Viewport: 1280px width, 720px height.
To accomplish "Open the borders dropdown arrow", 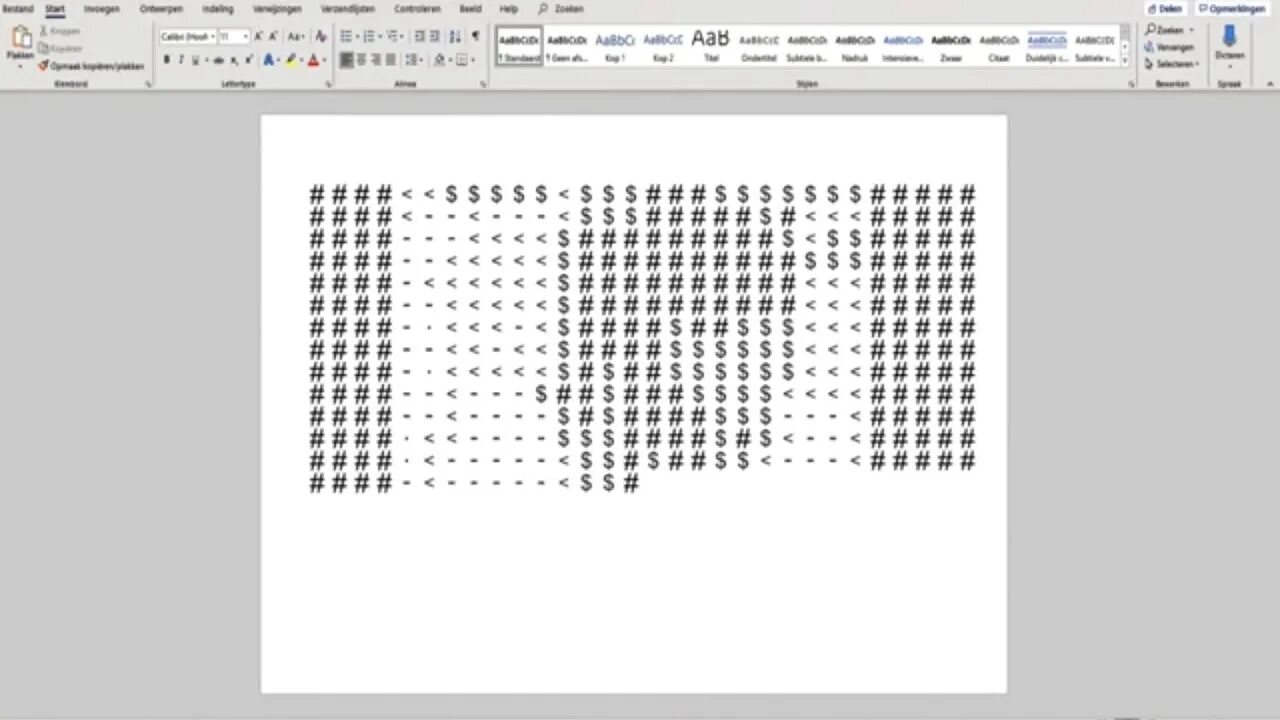I will point(471,61).
